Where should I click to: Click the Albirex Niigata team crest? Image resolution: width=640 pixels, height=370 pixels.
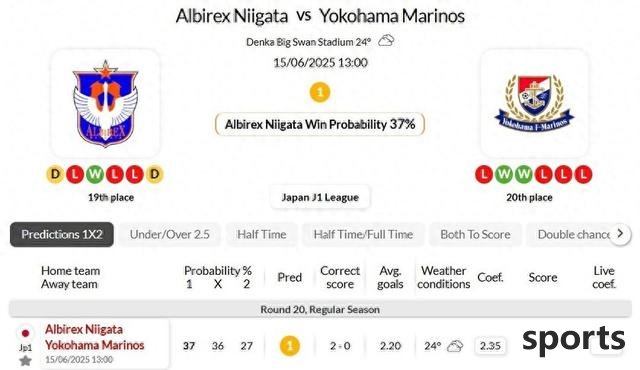point(105,104)
